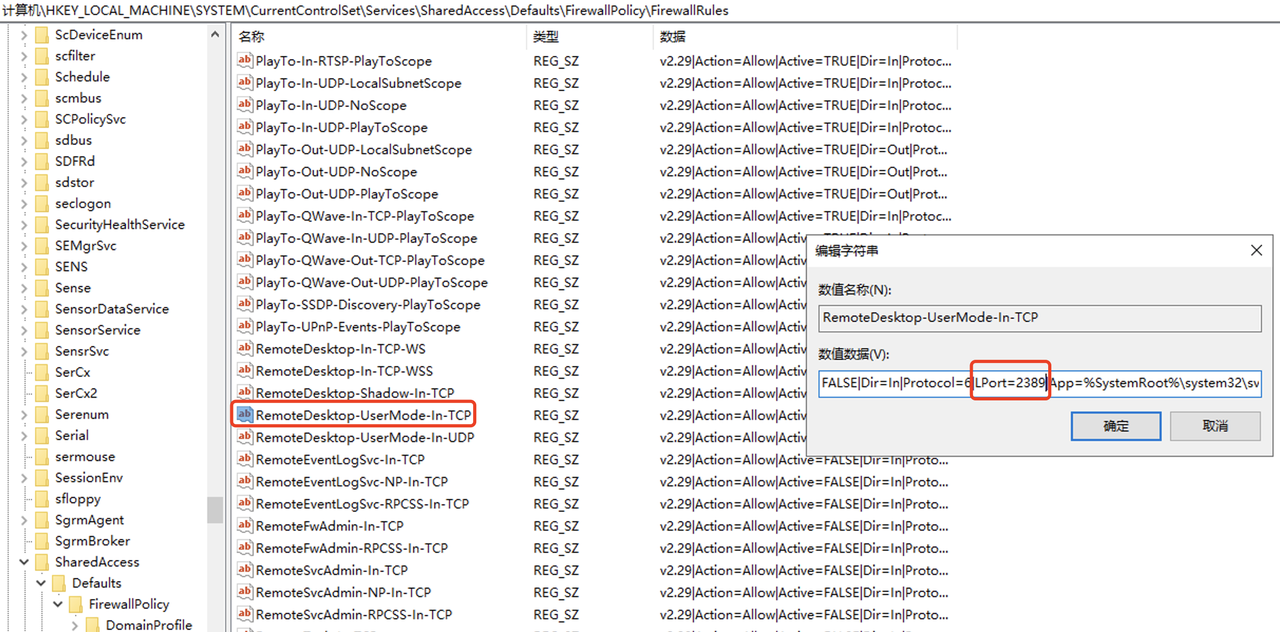The height and width of the screenshot is (632, 1280).
Task: Select the RemoteDesktop-UserMode-In-UDP entry
Action: pos(364,437)
